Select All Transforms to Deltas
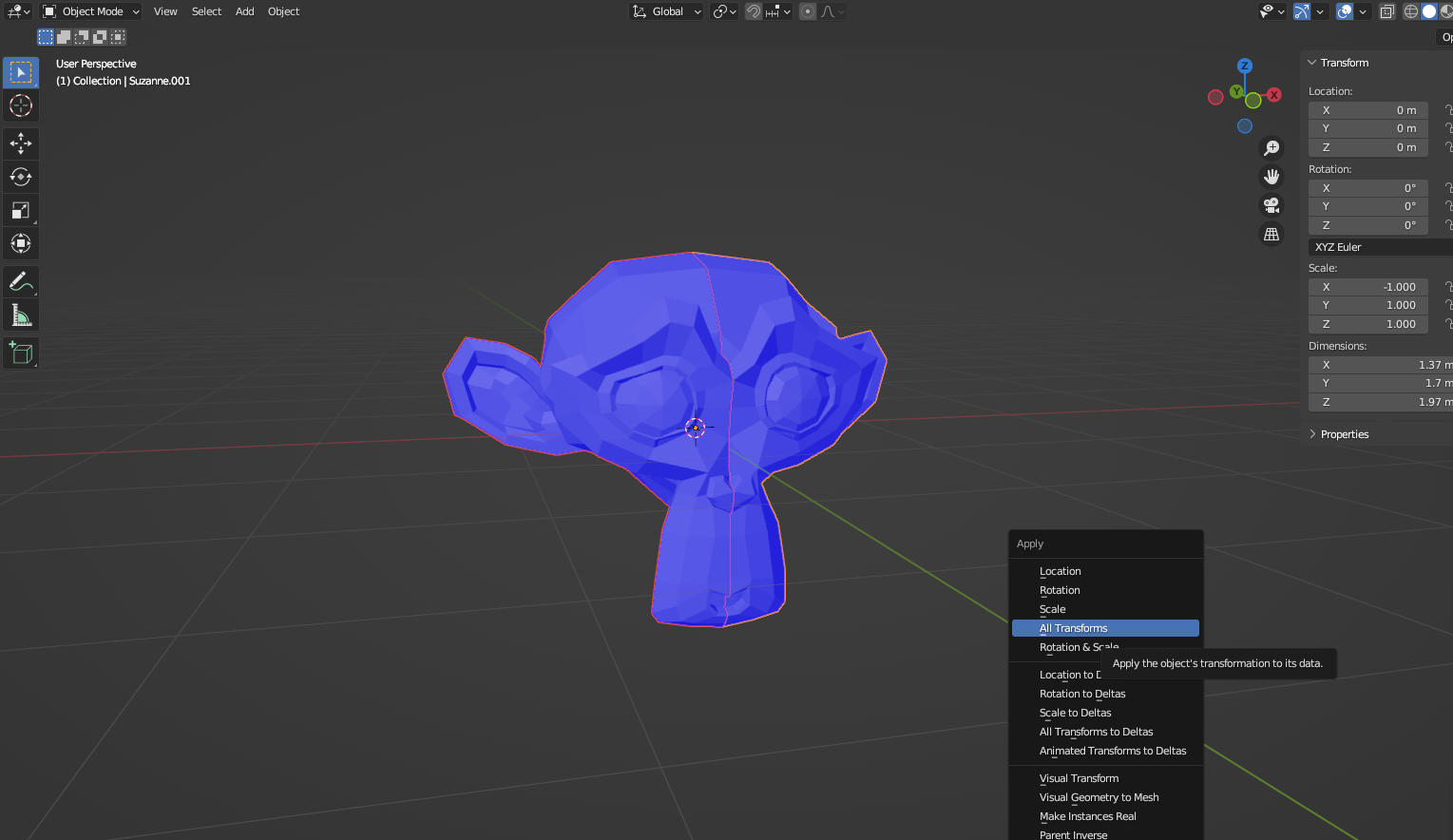The width and height of the screenshot is (1453, 840). (1105, 732)
